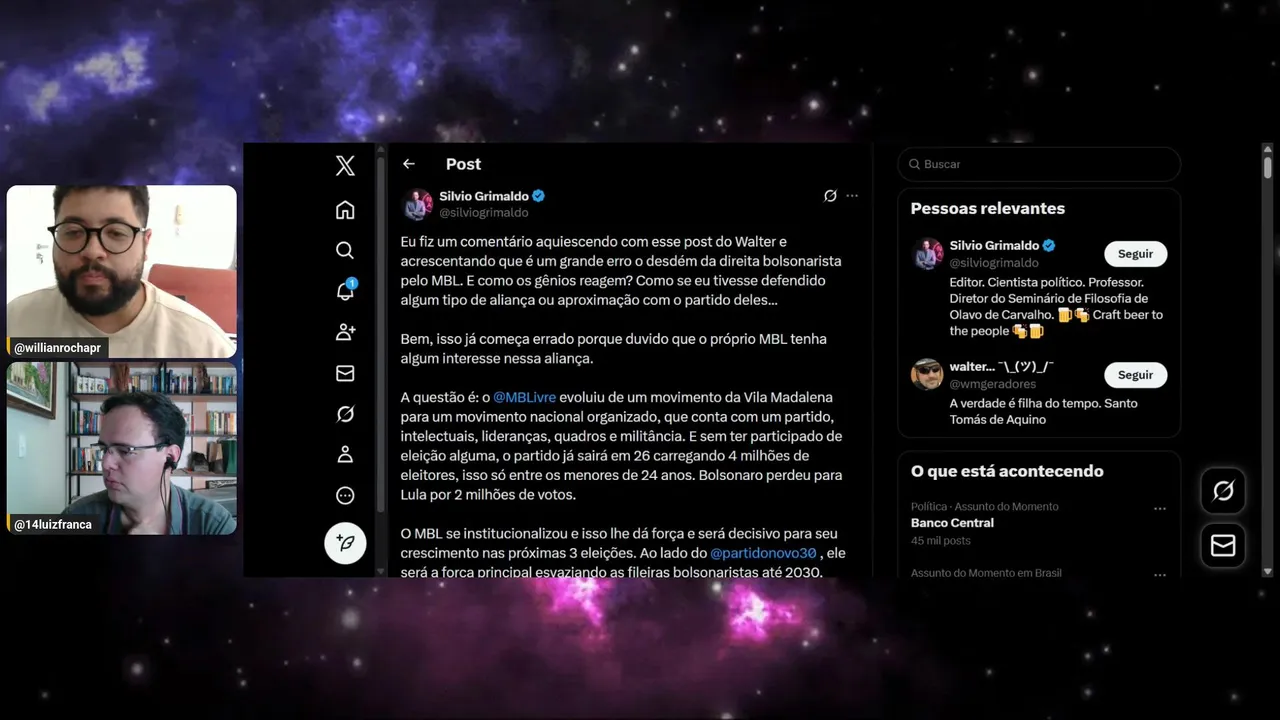The image size is (1280, 720).
Task: Follow the @MBLivre mention link
Action: [524, 398]
